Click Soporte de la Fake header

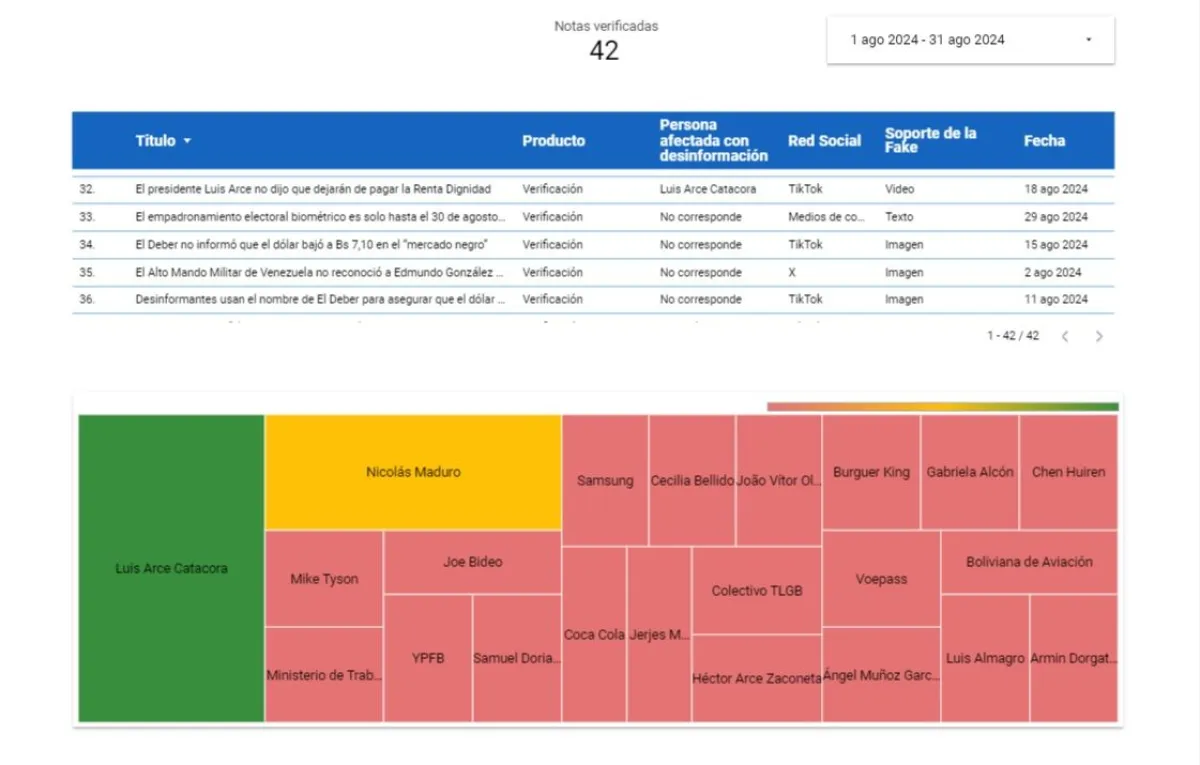coord(930,140)
